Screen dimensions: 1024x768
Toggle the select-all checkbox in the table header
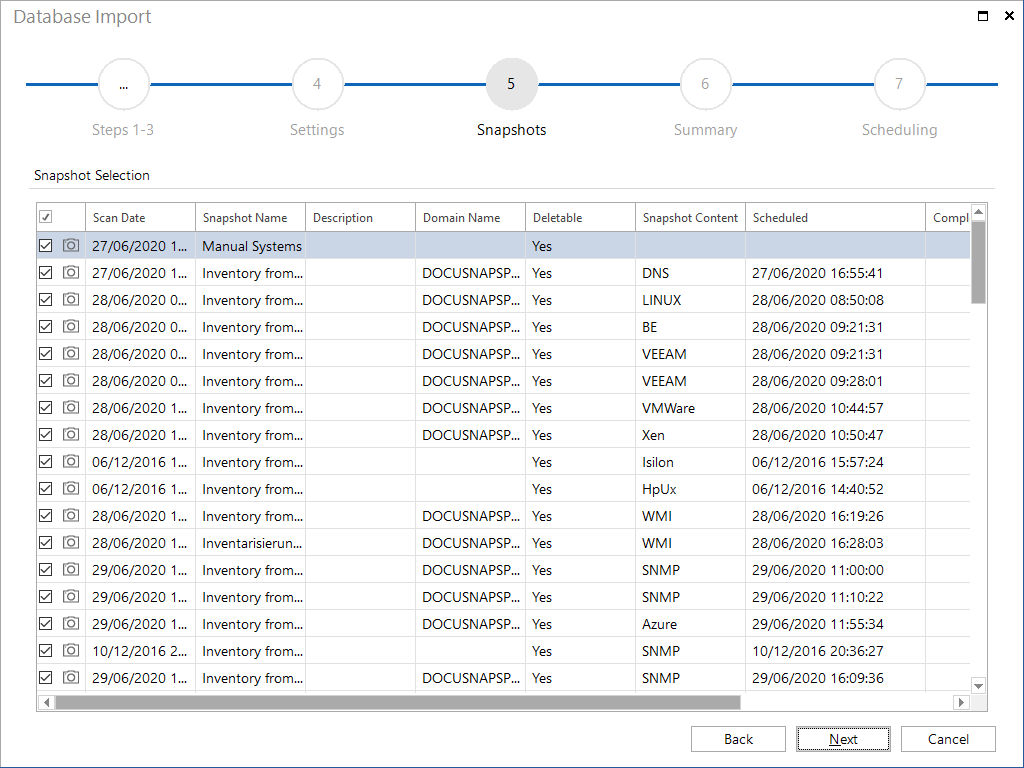46,217
